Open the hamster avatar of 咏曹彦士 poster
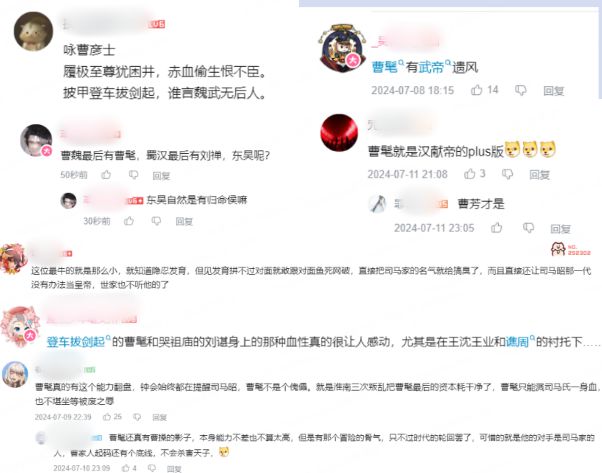 point(33,31)
